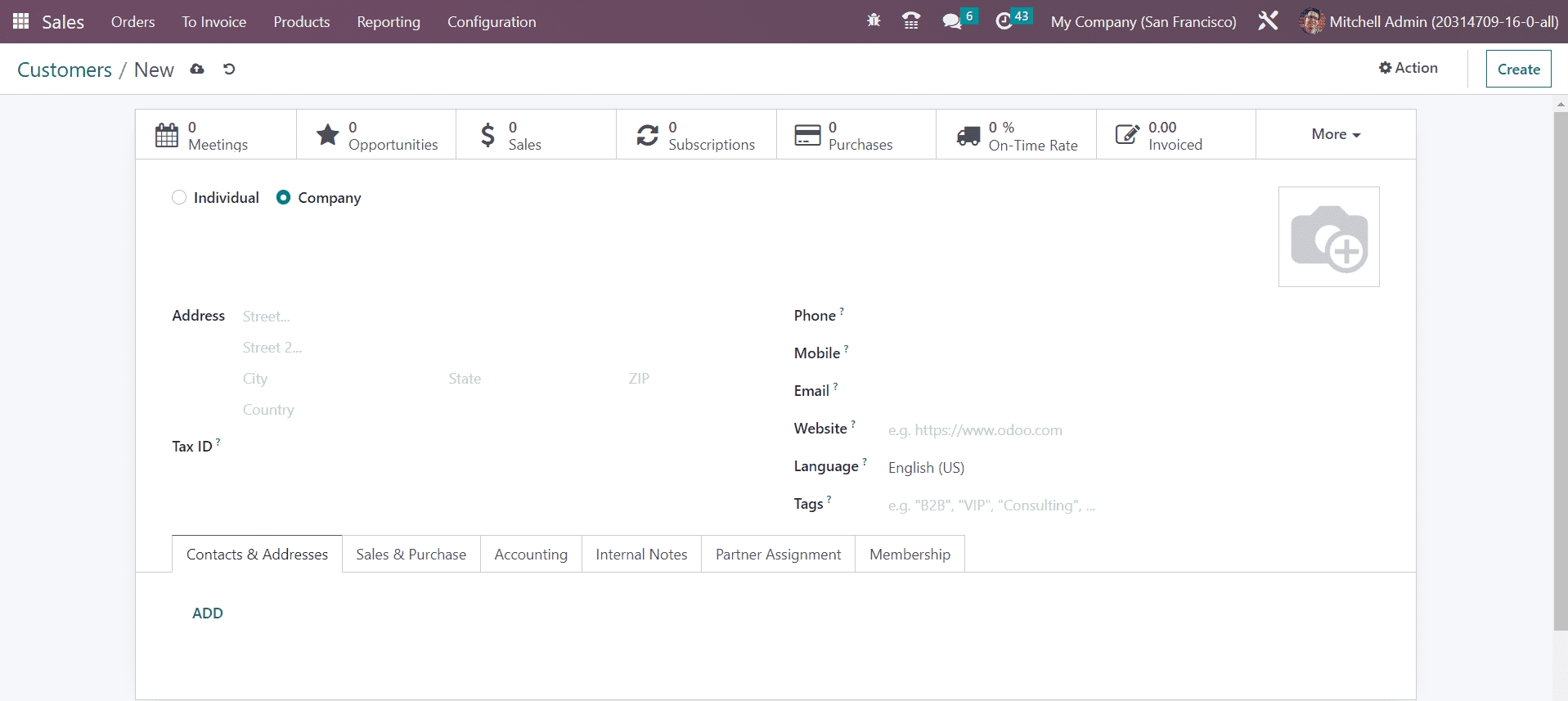Open the Reporting menu
Viewport: 1568px width, 701px height.
coord(388,22)
